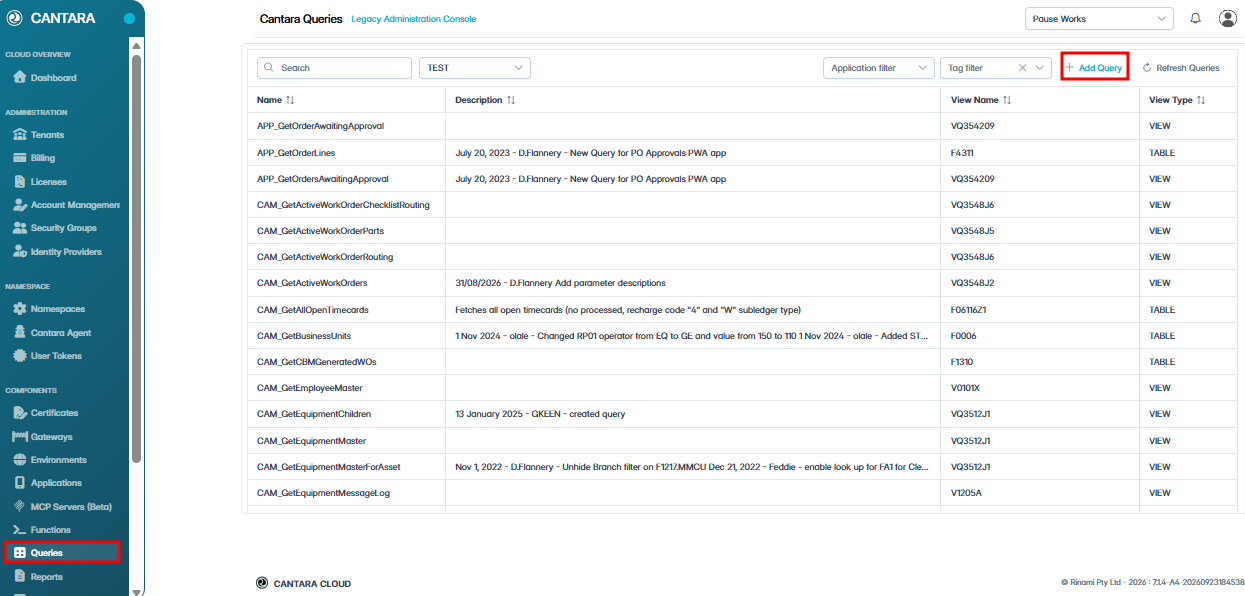Open the Billing section
Screen dimensions: 1245x596
coord(34,158)
